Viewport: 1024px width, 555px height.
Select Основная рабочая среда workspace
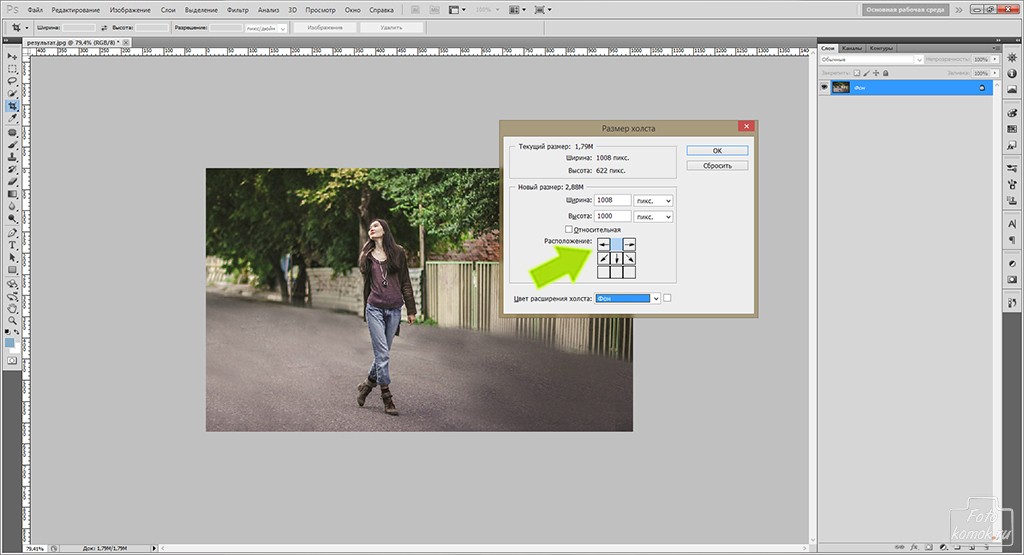pyautogui.click(x=906, y=10)
